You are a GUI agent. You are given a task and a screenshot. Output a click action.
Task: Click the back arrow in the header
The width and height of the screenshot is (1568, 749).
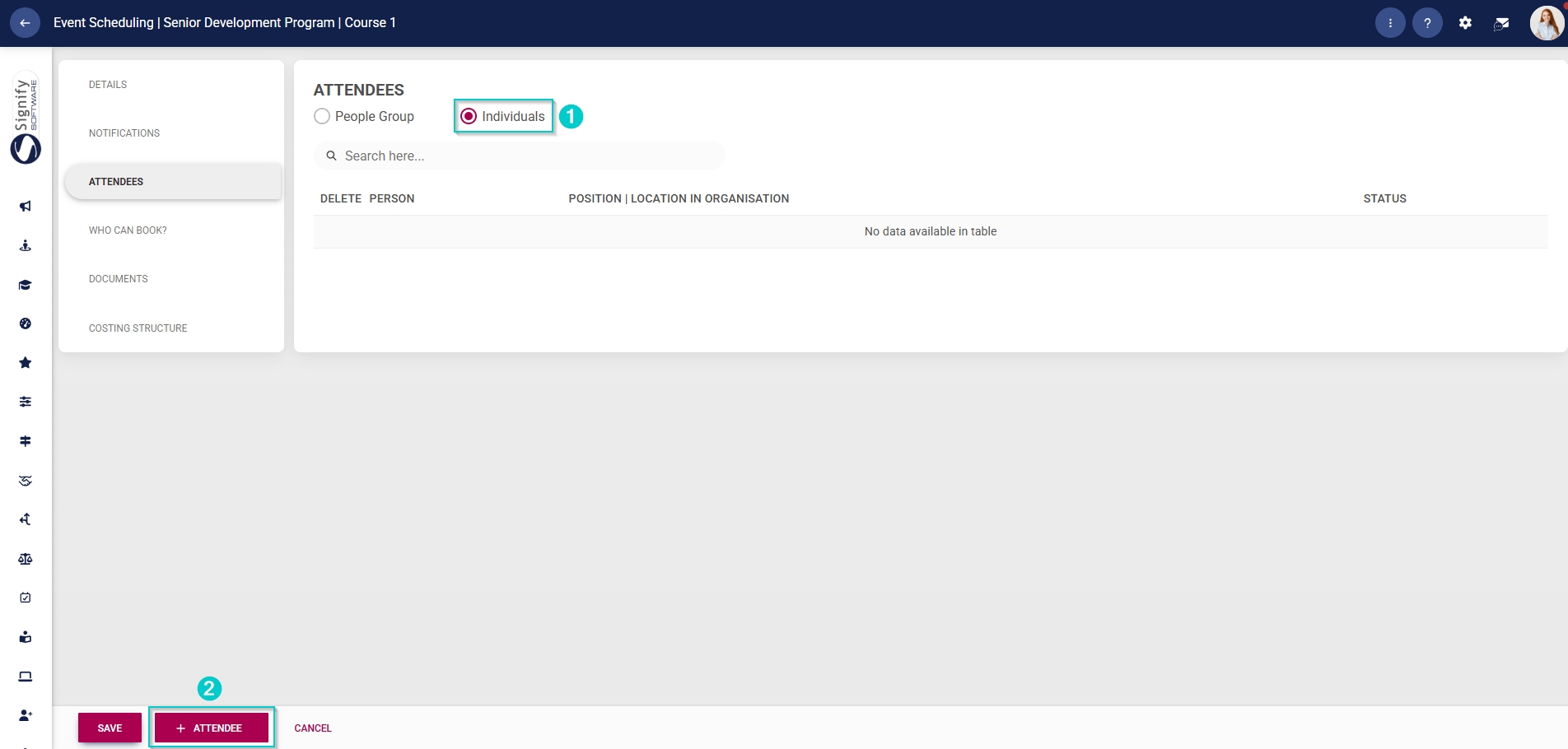[x=25, y=23]
